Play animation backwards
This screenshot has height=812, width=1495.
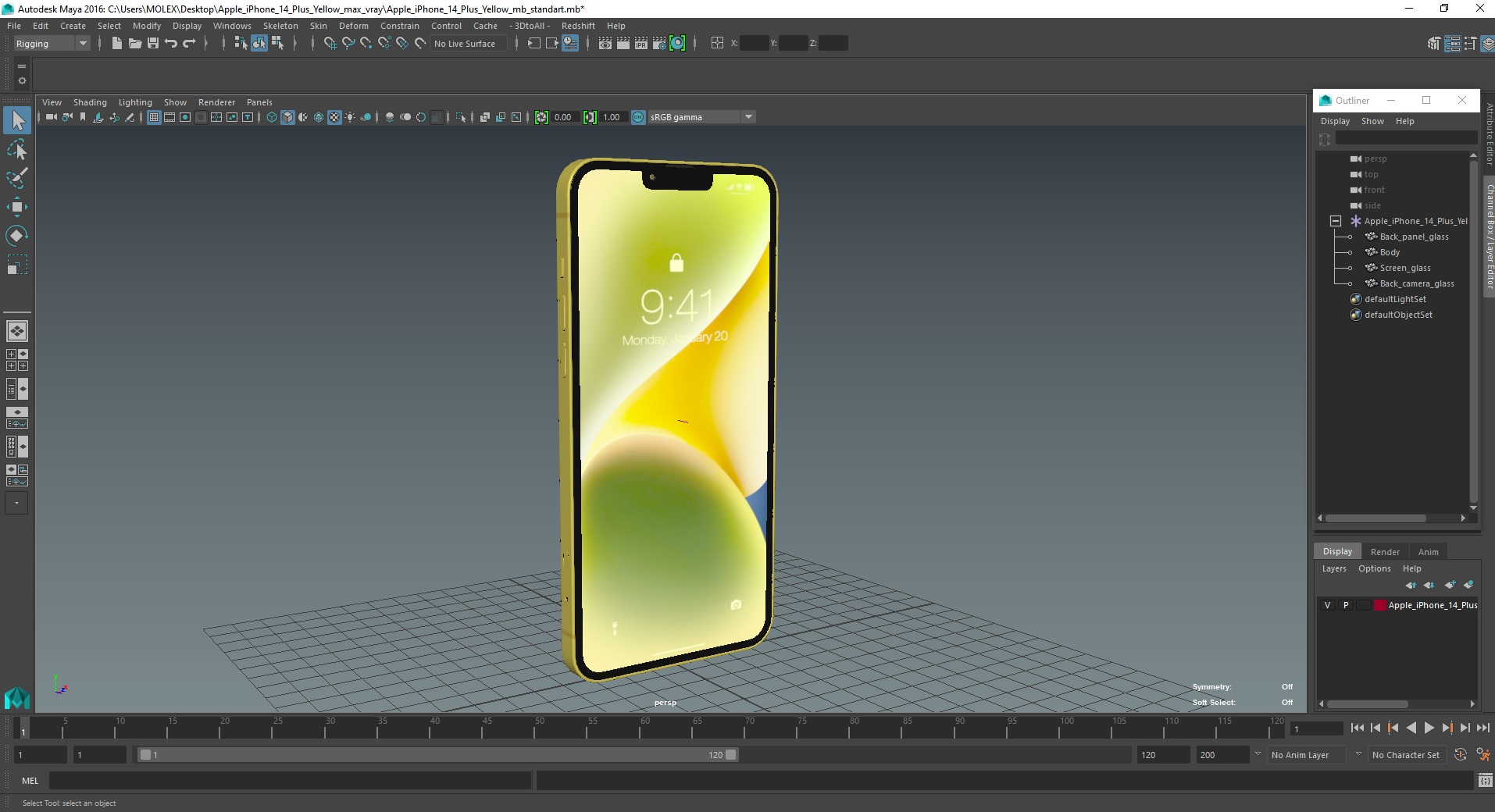[1411, 728]
